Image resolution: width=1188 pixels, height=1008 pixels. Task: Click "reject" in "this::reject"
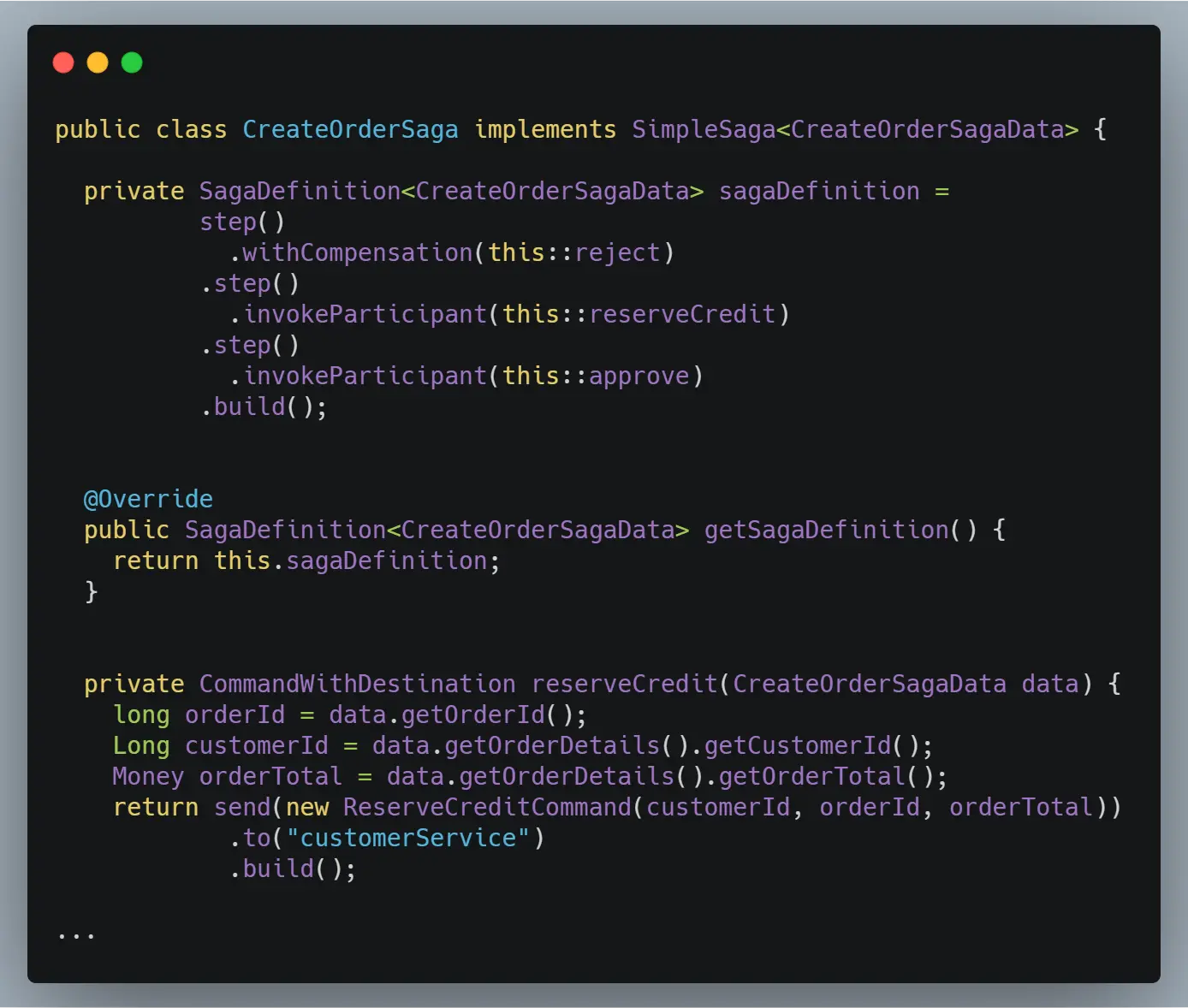coord(617,252)
